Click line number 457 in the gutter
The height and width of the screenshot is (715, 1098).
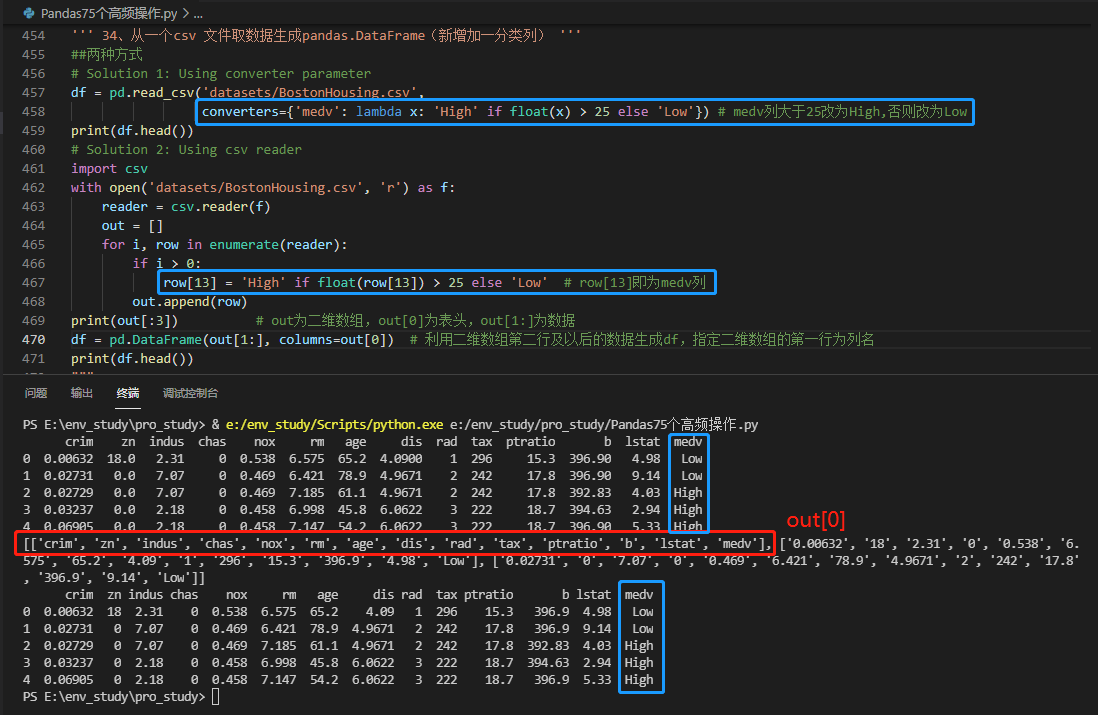[x=34, y=92]
